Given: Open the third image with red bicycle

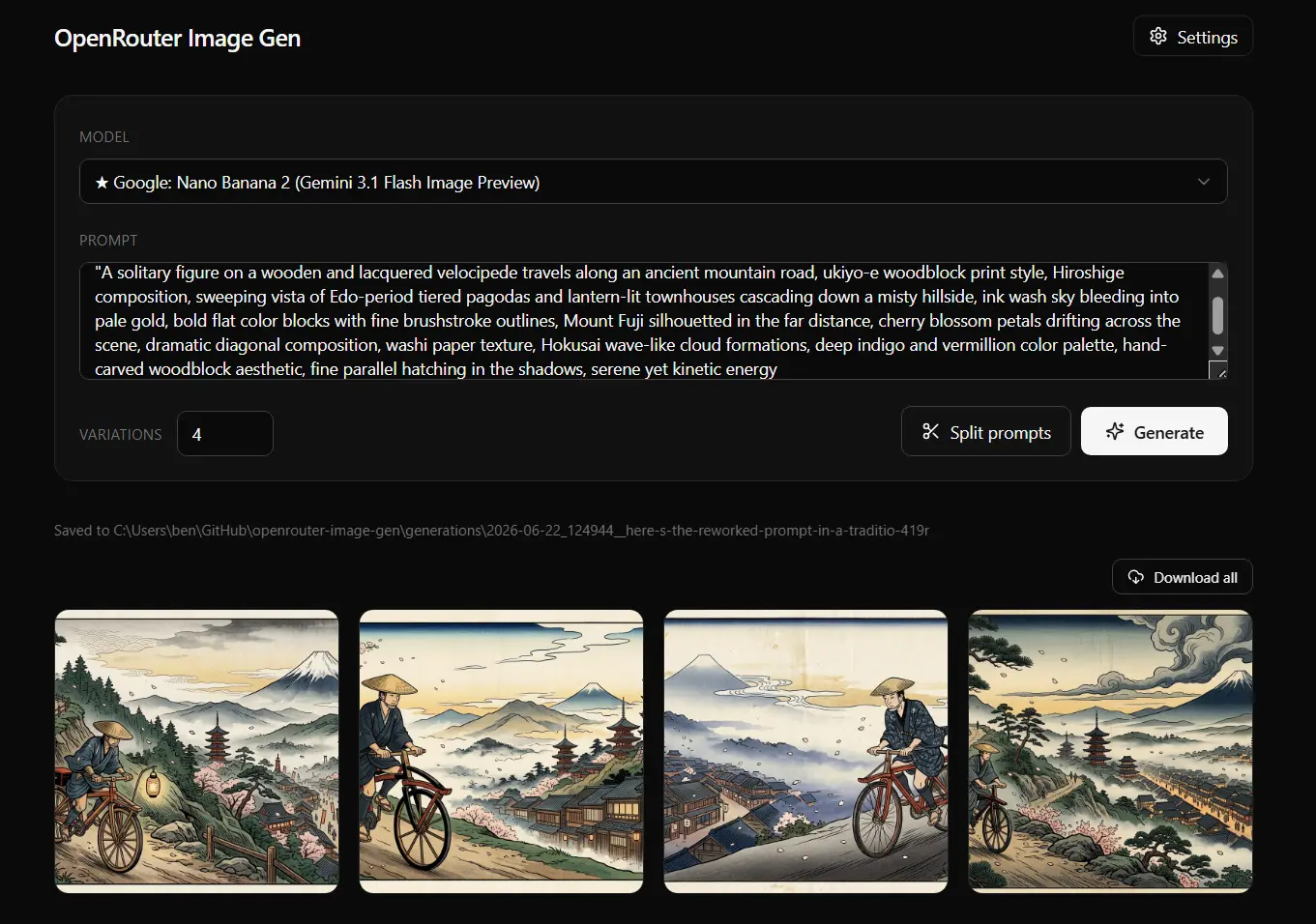Looking at the screenshot, I should pyautogui.click(x=806, y=751).
